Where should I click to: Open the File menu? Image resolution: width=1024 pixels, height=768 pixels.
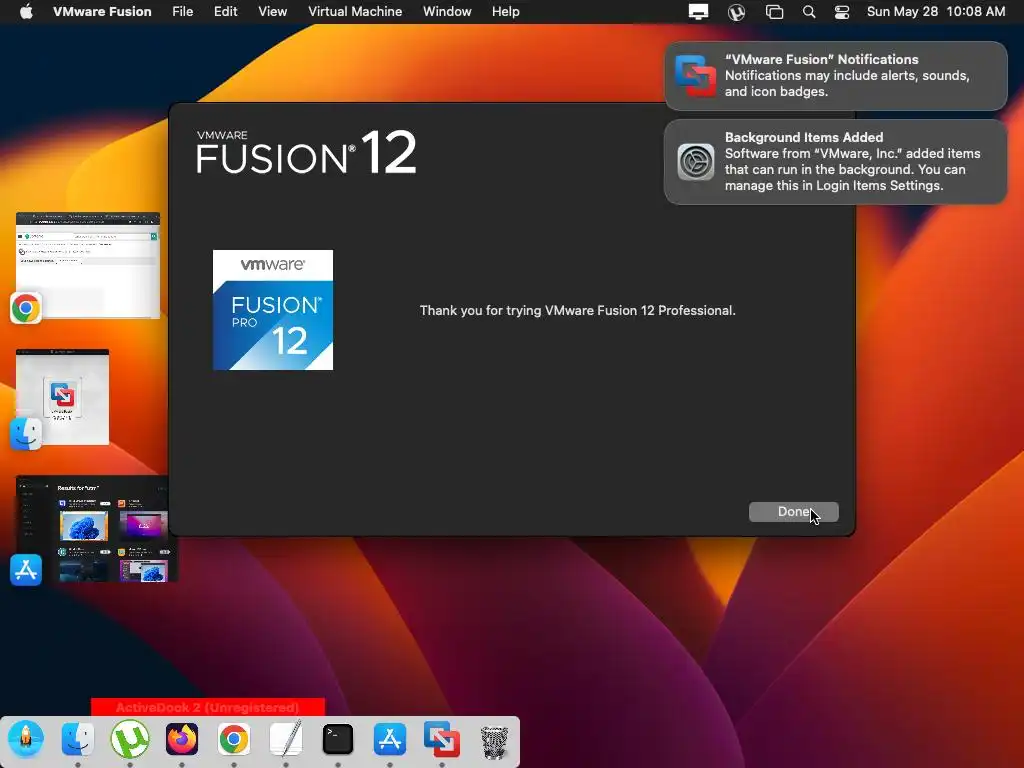coord(182,12)
